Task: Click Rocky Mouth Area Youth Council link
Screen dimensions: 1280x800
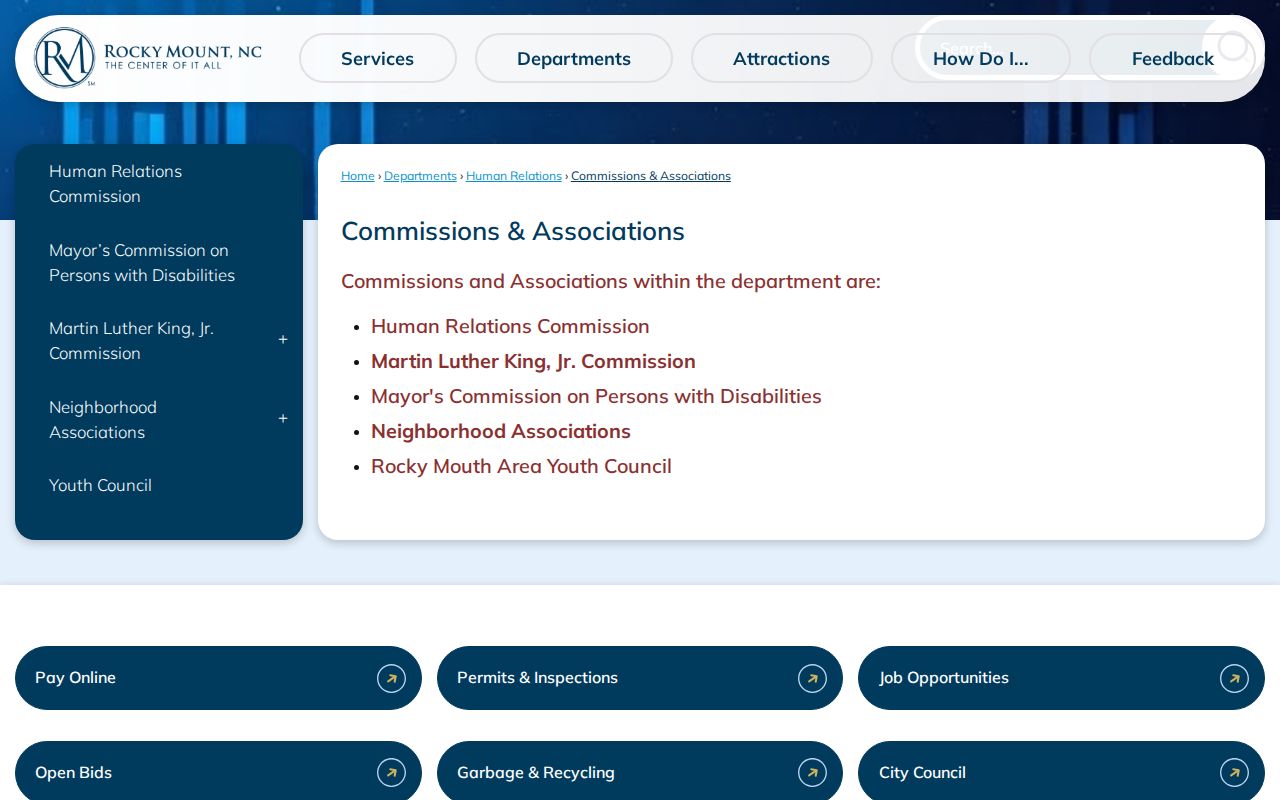Action: point(521,466)
